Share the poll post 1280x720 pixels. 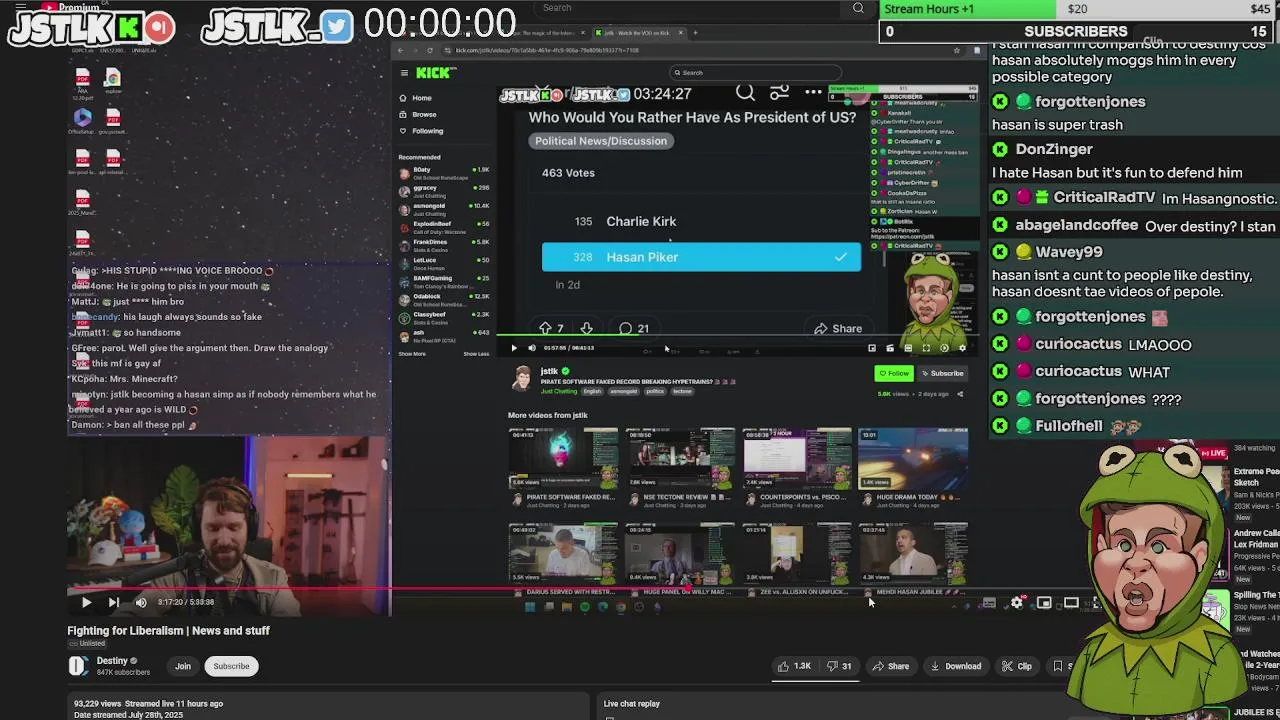tap(838, 328)
